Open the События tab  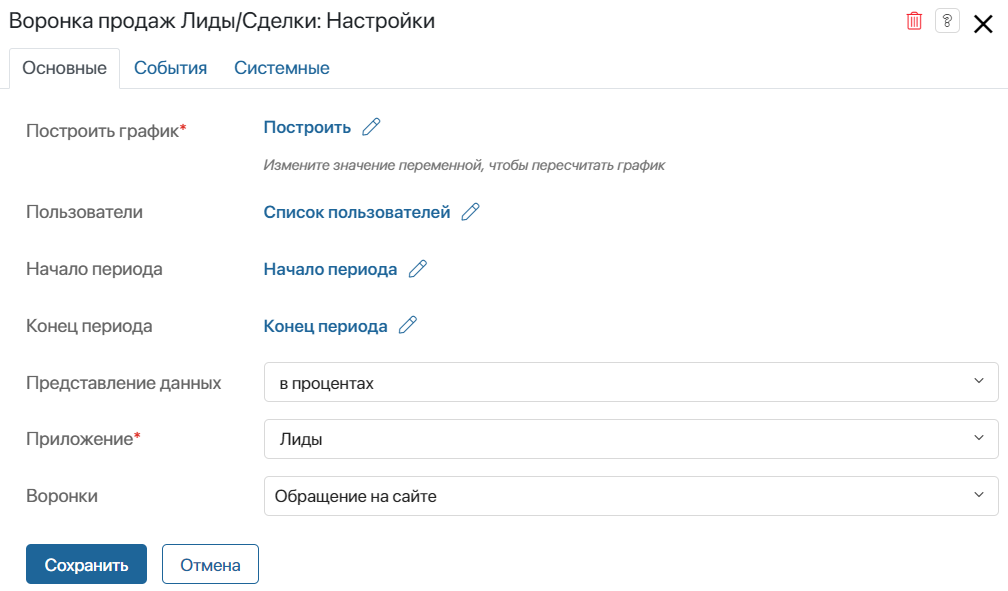pyautogui.click(x=170, y=68)
